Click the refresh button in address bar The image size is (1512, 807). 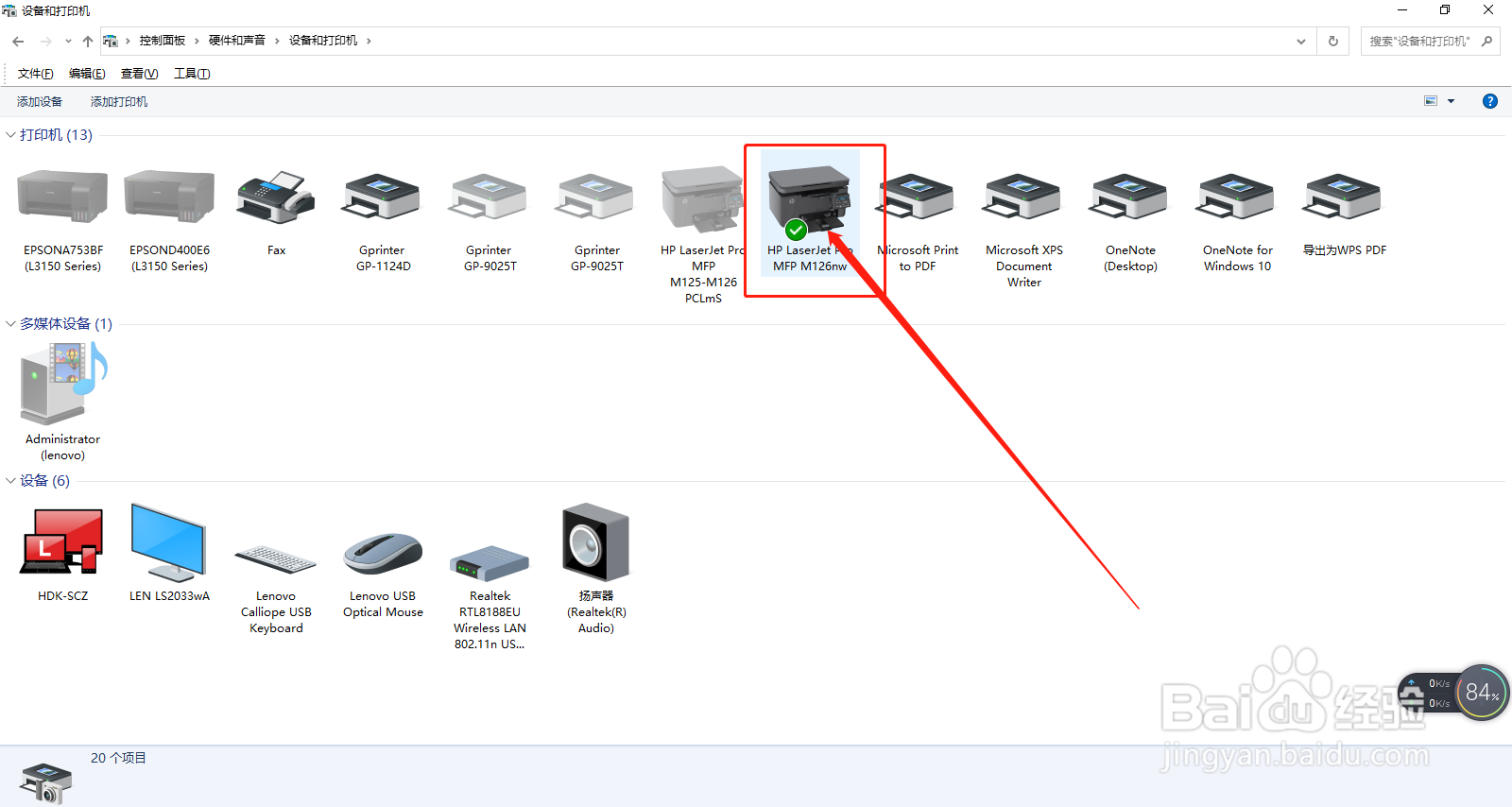1333,41
